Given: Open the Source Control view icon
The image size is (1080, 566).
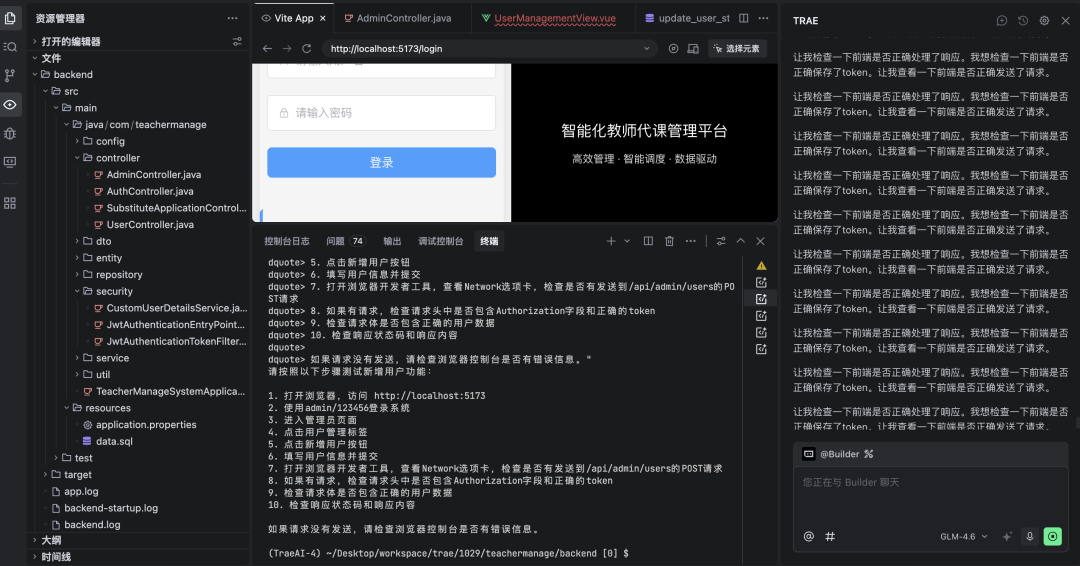Looking at the screenshot, I should 10,75.
